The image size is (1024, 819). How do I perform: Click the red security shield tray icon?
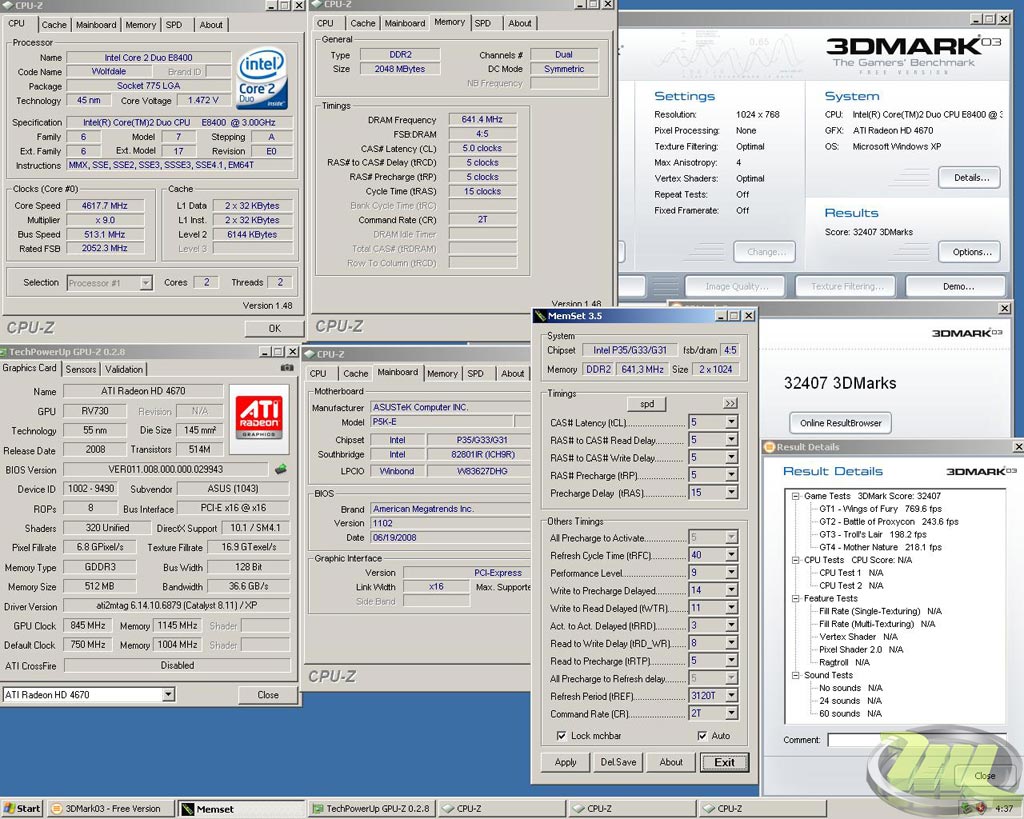[x=980, y=809]
